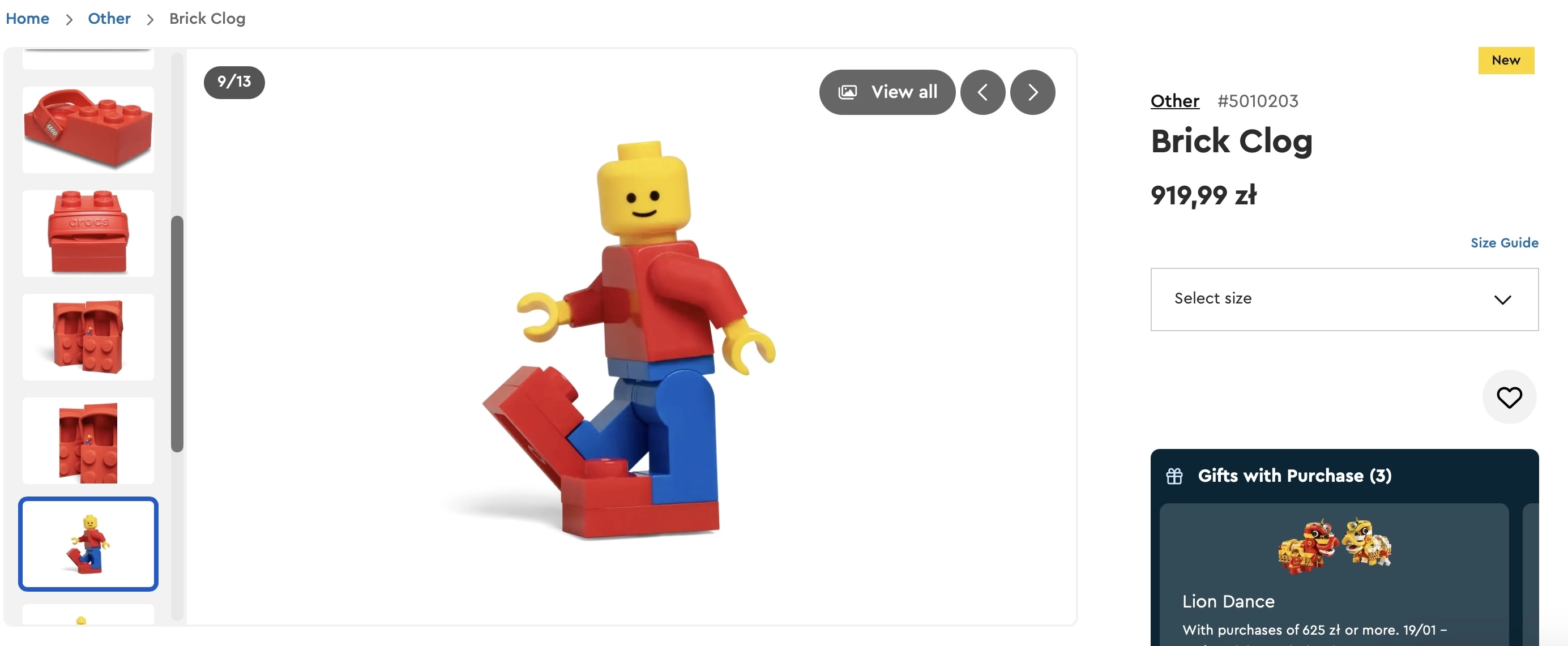Open the Select size dropdown

(x=1344, y=300)
